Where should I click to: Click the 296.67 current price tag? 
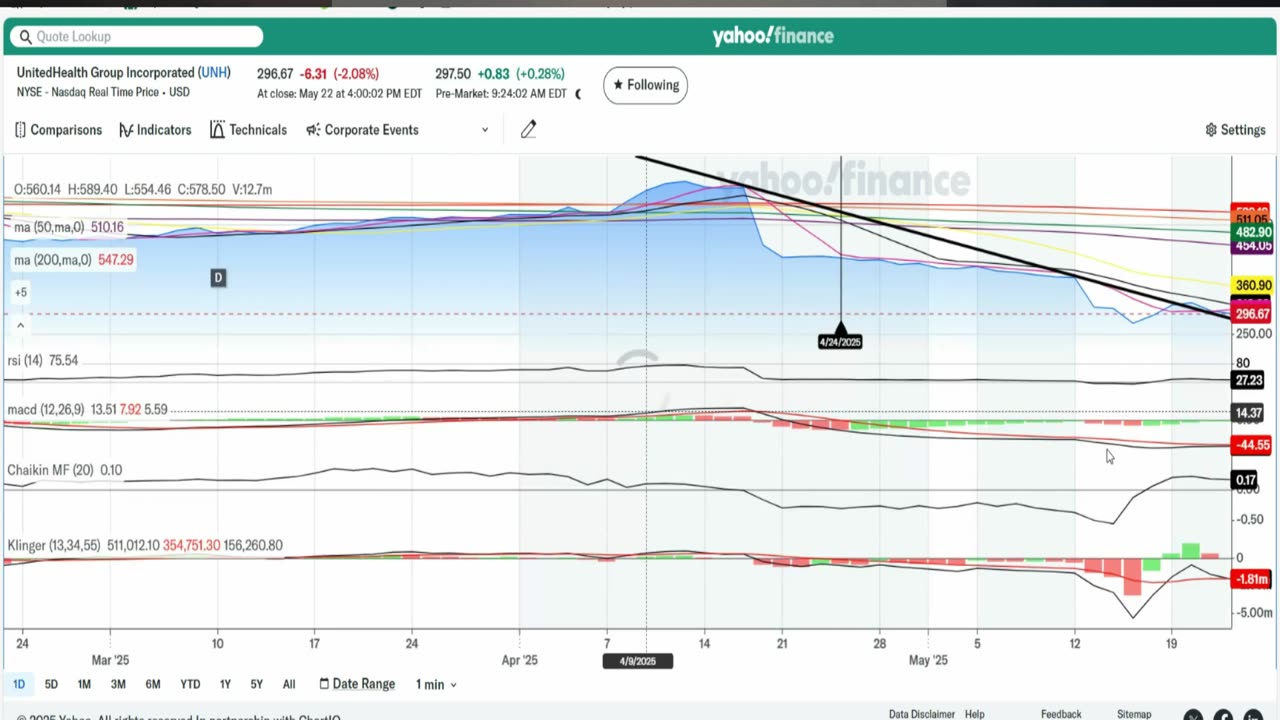click(x=1252, y=314)
